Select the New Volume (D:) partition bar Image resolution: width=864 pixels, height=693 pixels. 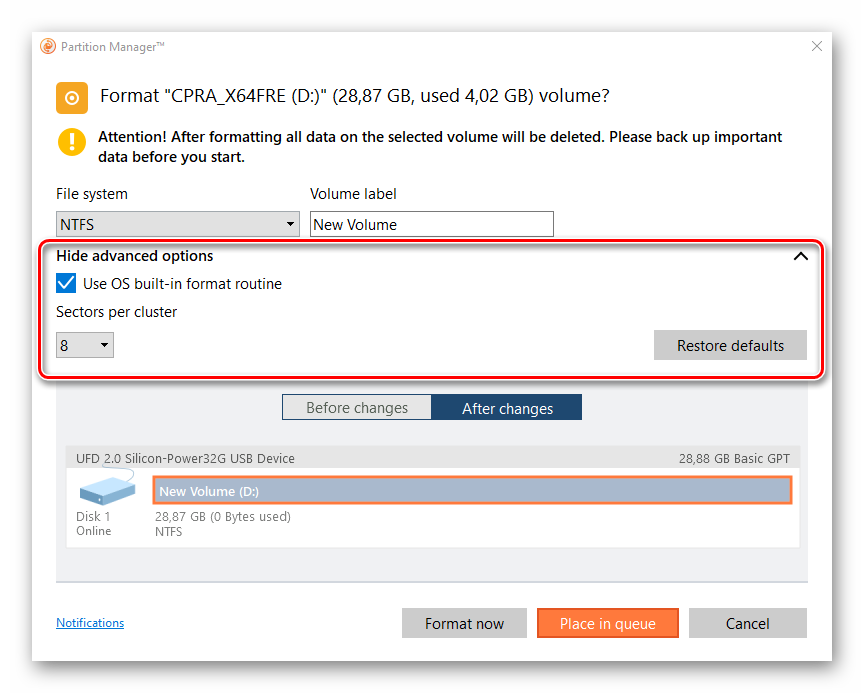(x=471, y=490)
